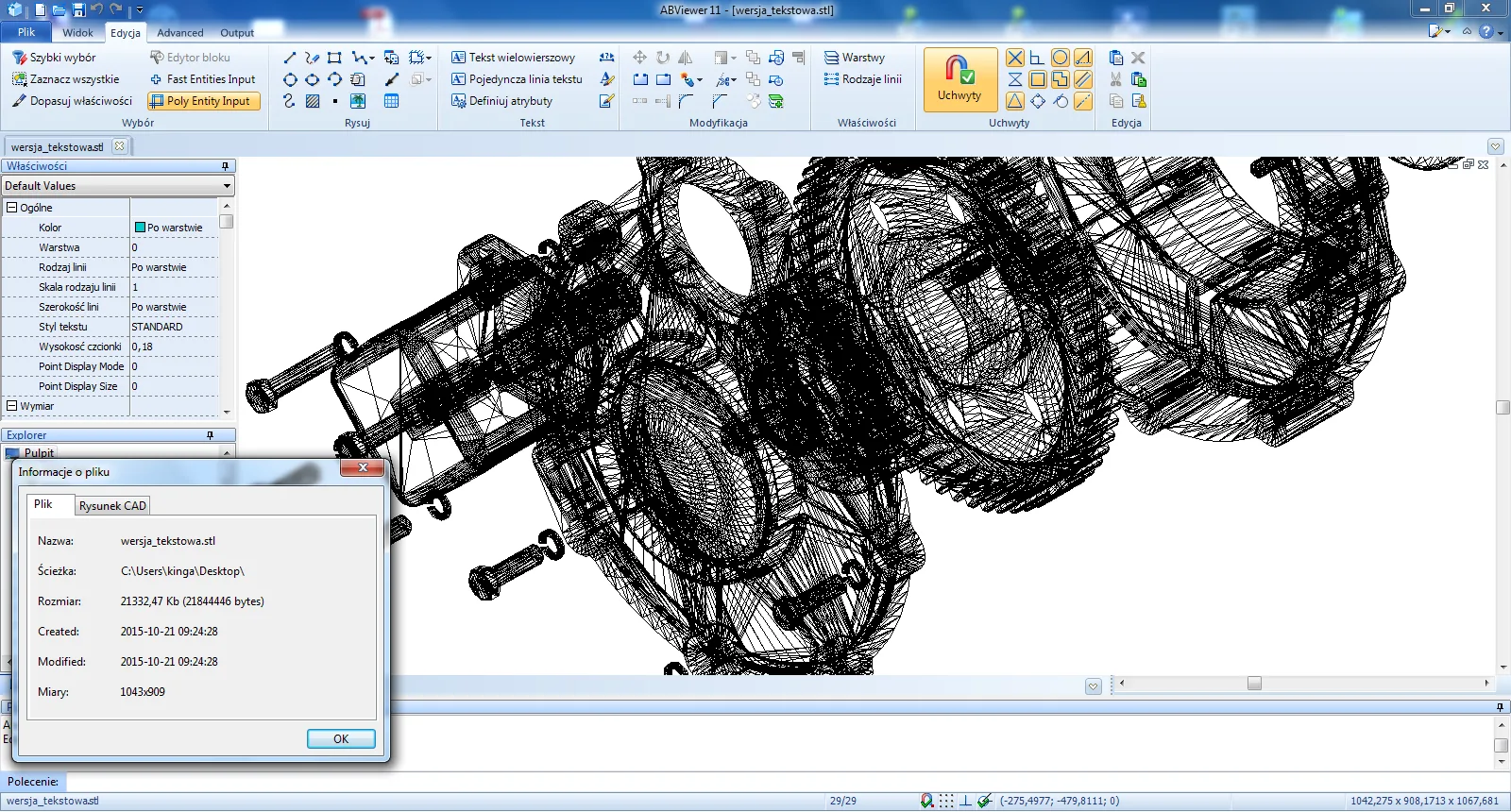This screenshot has width=1511, height=812.
Task: Toggle grid display in status bar
Action: coord(946,801)
